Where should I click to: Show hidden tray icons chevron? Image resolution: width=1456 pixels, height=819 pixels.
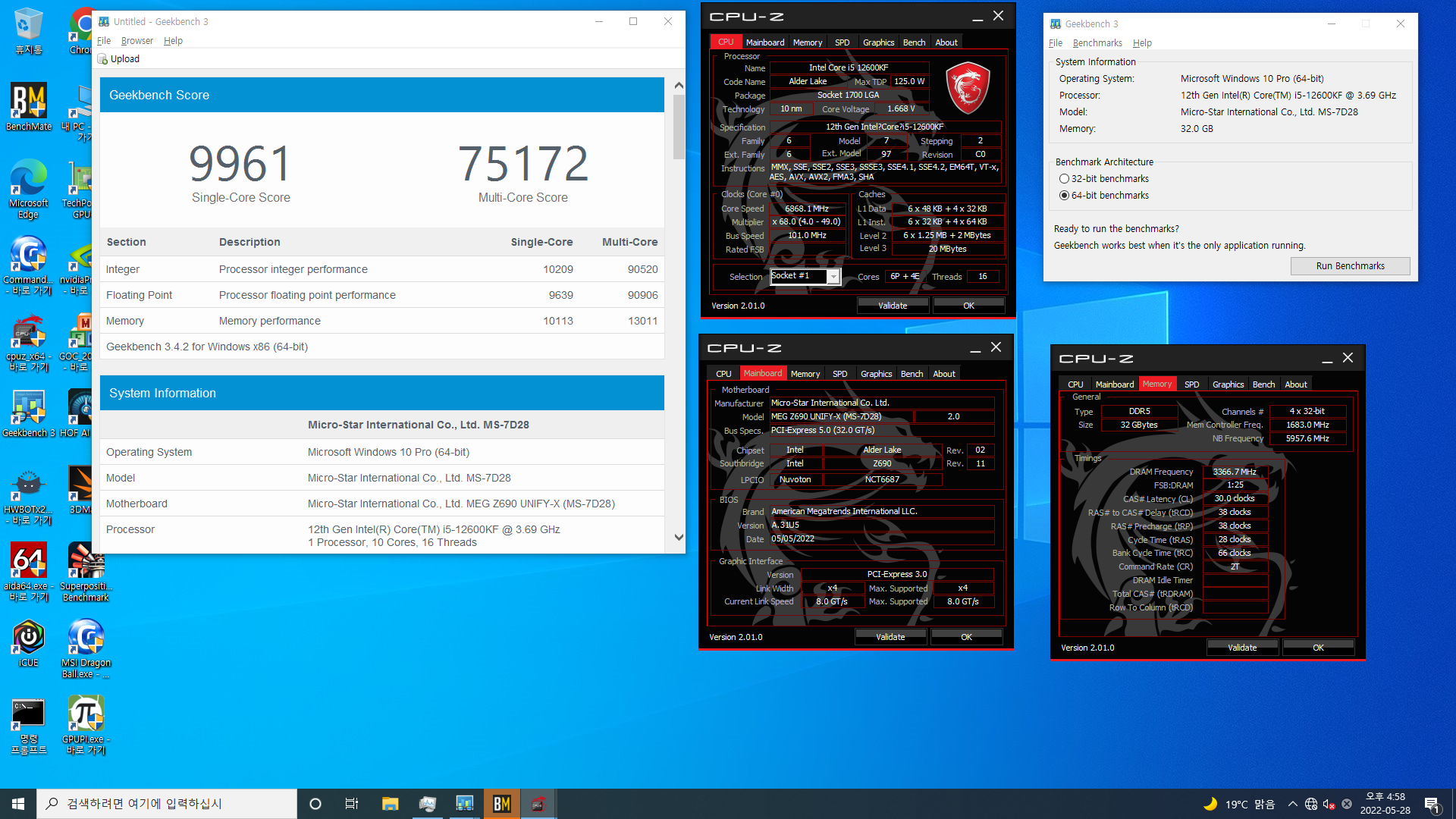[x=1292, y=804]
